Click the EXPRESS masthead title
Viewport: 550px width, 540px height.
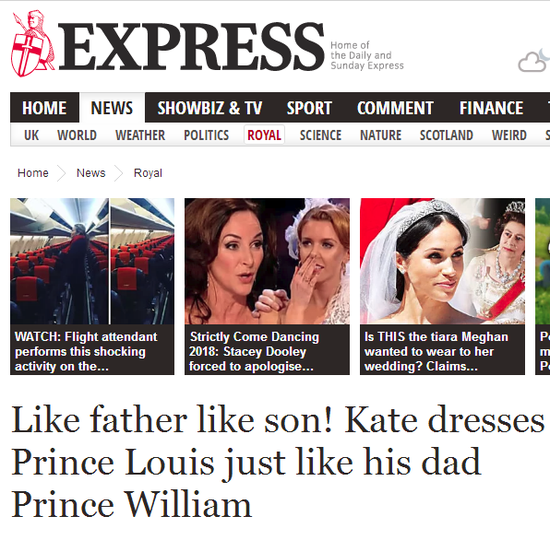pos(191,46)
